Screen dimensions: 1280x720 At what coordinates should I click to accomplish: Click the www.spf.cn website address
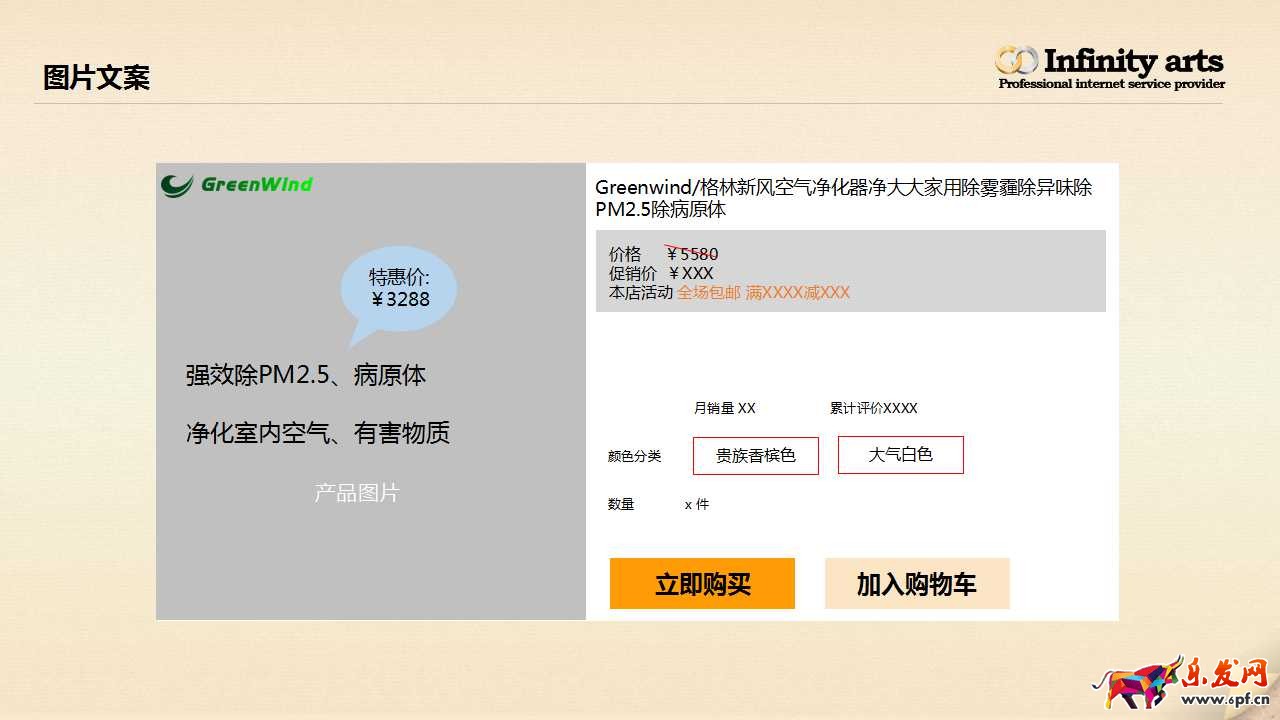click(1224, 698)
